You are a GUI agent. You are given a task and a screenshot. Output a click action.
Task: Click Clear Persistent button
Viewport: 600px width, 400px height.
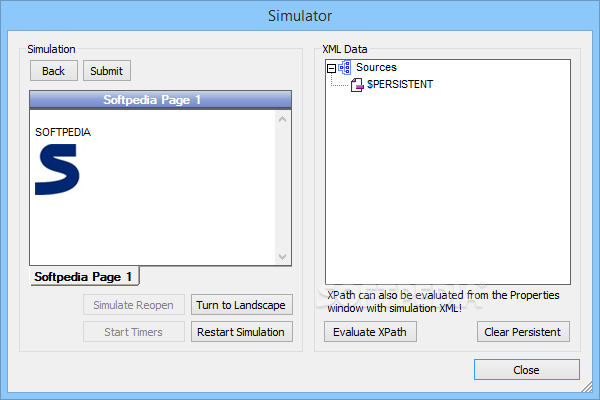pos(523,332)
